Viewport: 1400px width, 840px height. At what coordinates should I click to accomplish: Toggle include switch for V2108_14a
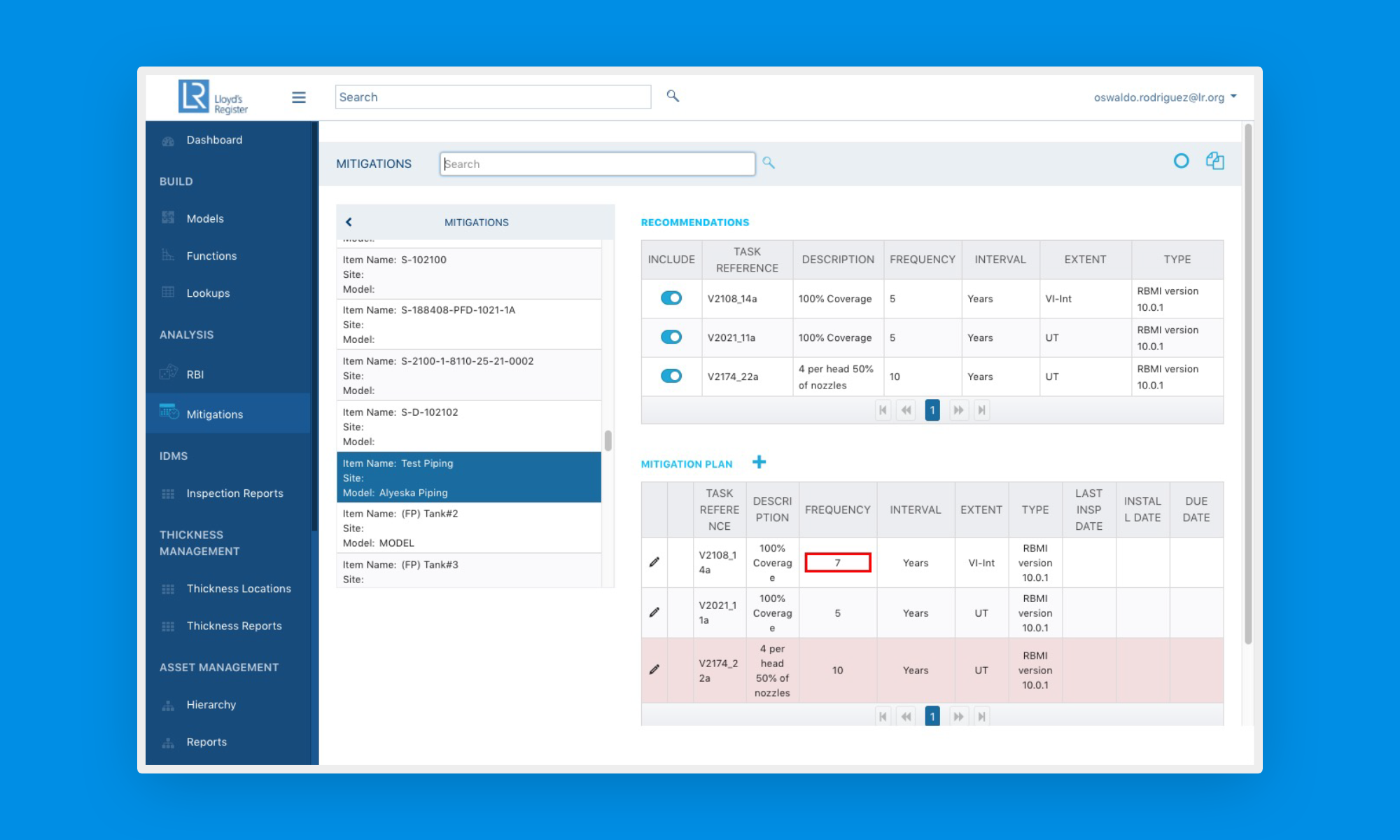pyautogui.click(x=671, y=298)
